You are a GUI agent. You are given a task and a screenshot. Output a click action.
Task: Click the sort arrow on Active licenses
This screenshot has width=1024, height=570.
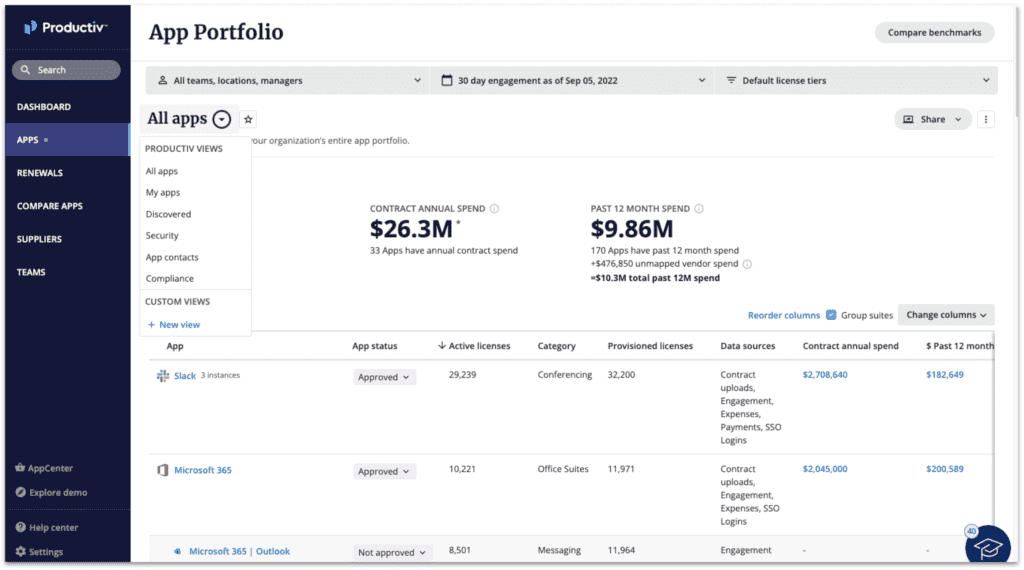[x=442, y=345]
